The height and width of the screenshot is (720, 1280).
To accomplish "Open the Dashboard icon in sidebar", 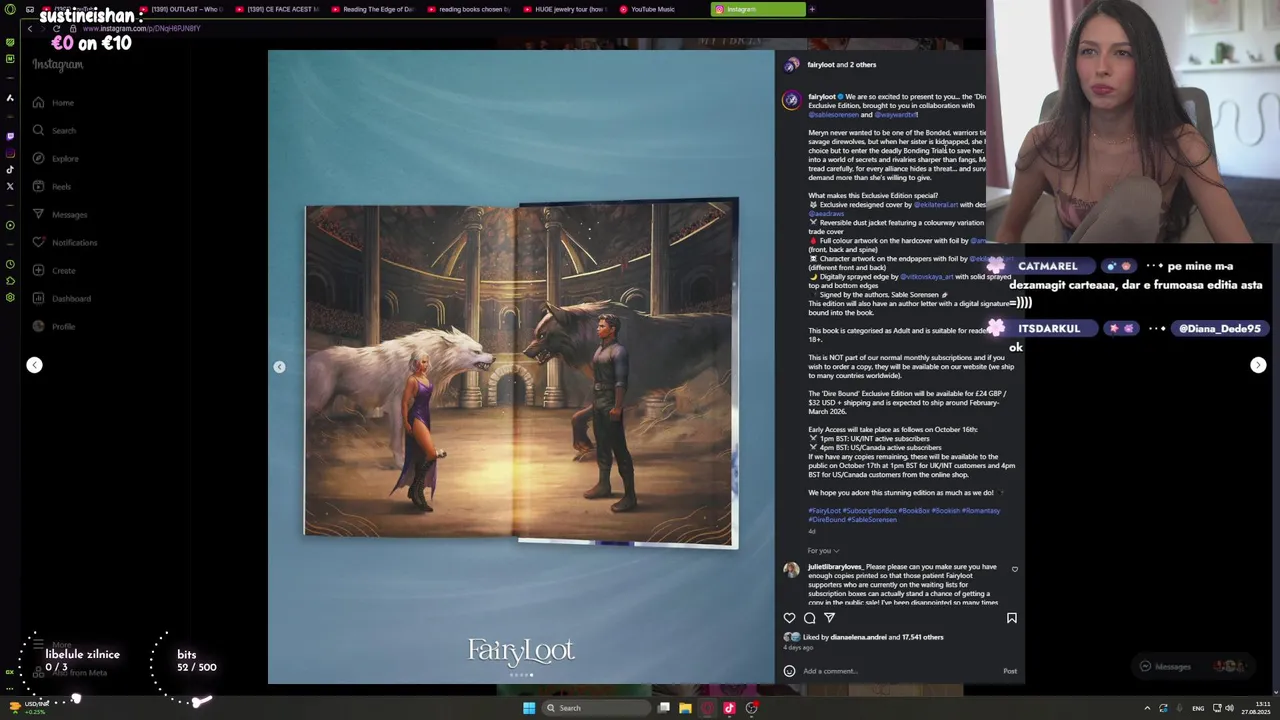I will pyautogui.click(x=38, y=299).
